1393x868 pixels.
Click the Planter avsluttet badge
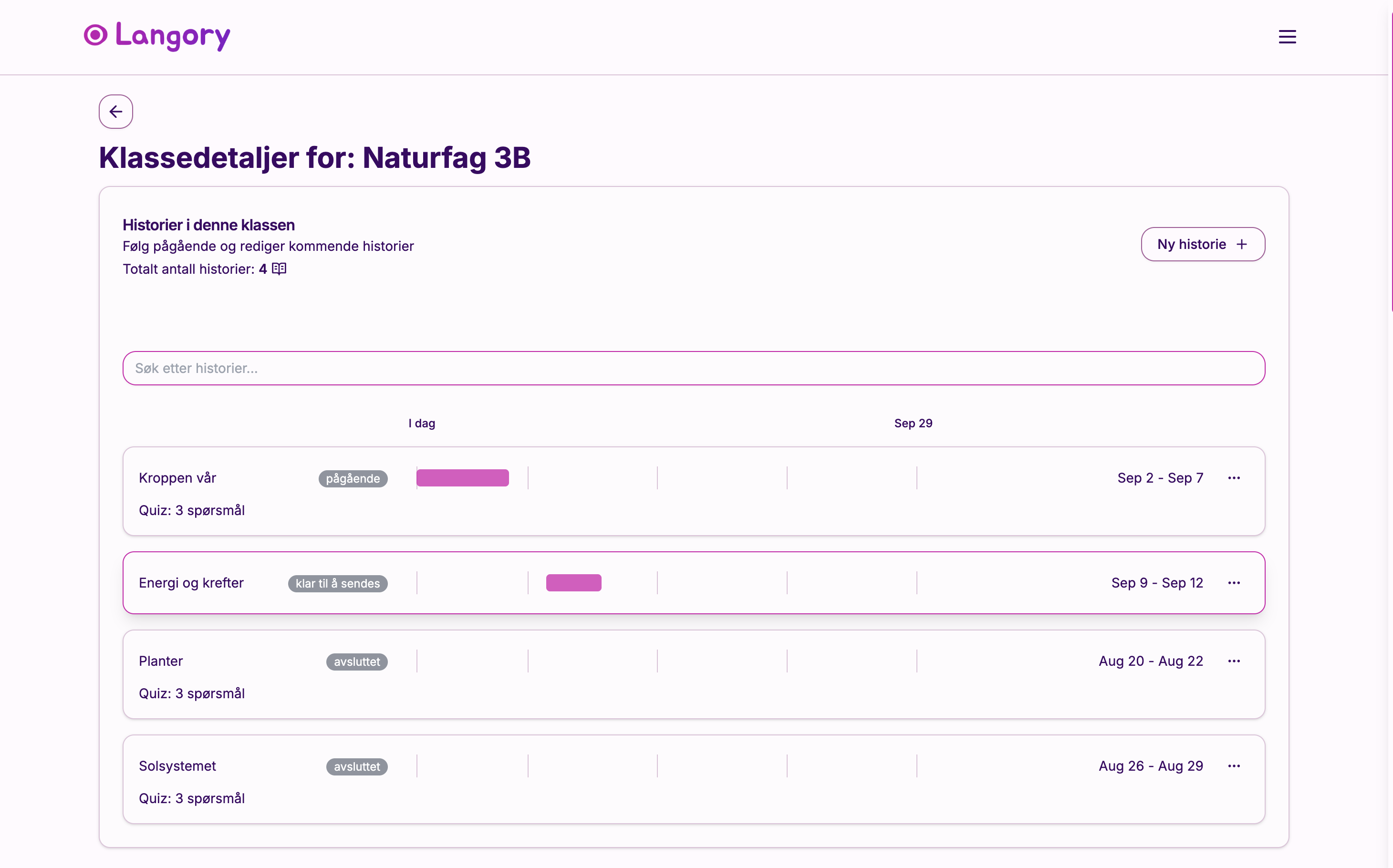click(356, 661)
